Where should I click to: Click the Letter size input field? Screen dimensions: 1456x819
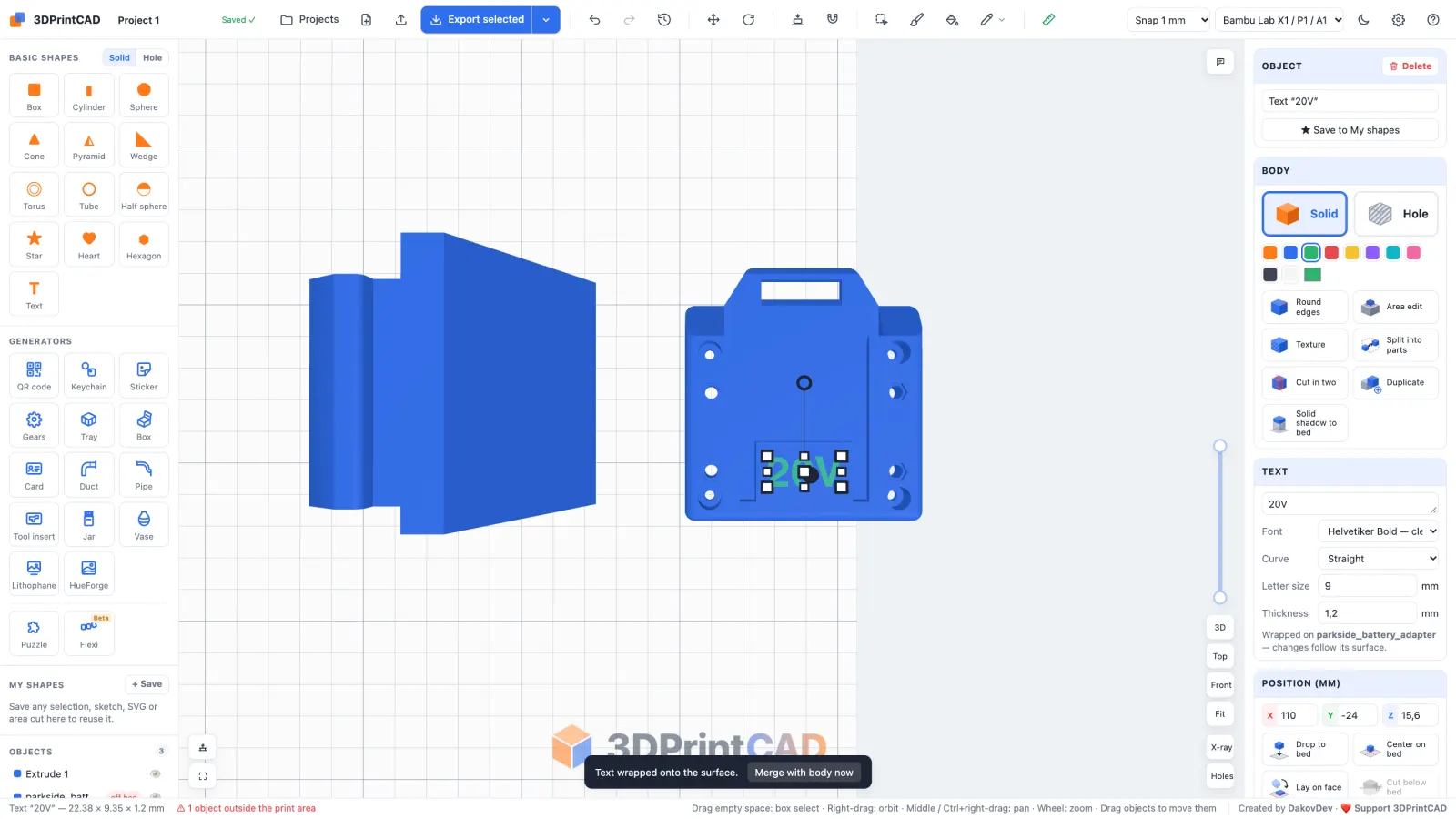(x=1367, y=586)
